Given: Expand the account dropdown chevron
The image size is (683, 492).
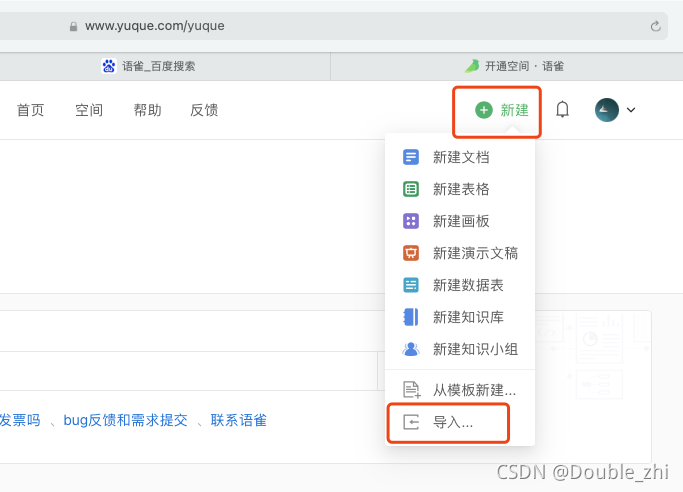Looking at the screenshot, I should click(x=631, y=110).
